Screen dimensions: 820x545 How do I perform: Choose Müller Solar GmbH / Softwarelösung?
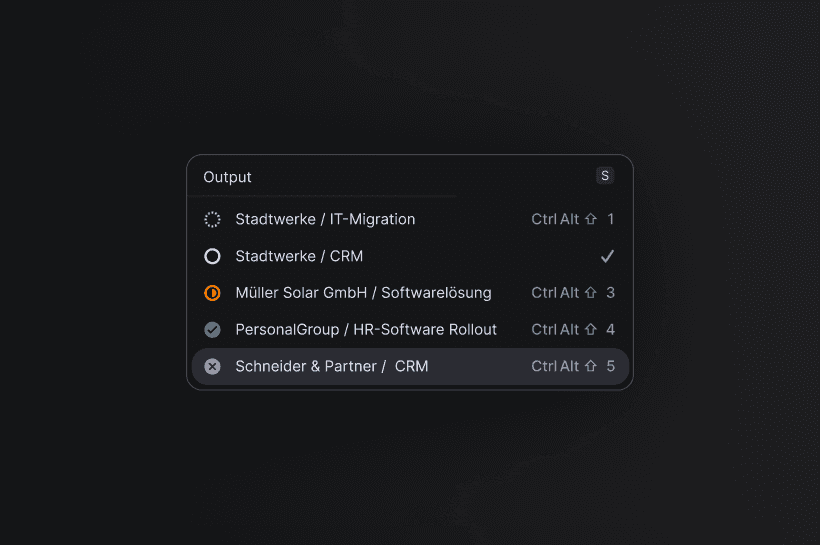tap(363, 293)
